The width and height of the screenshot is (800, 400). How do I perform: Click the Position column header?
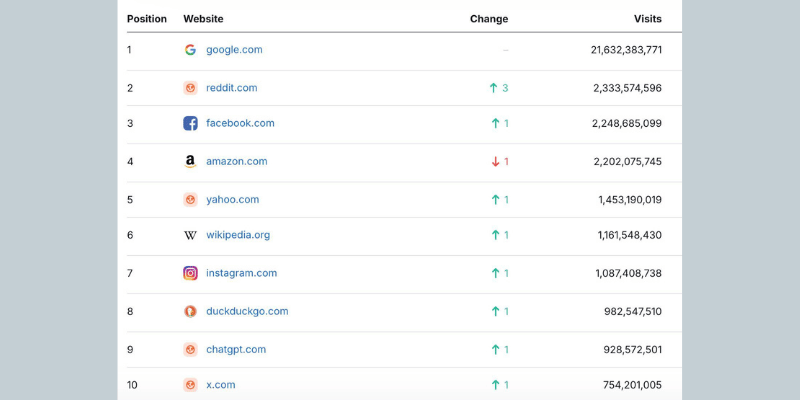pyautogui.click(x=147, y=19)
